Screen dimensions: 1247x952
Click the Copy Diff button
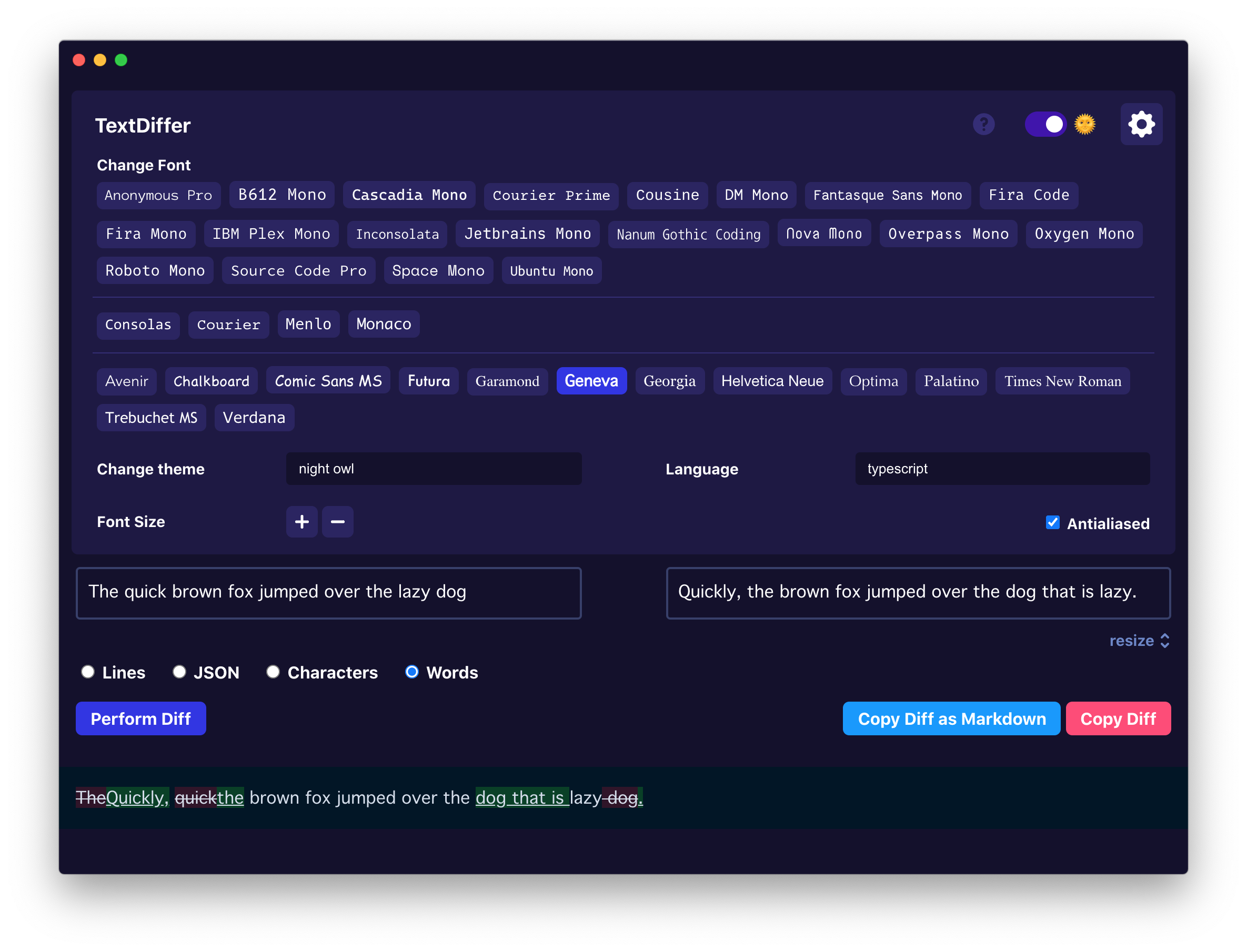[1118, 718]
